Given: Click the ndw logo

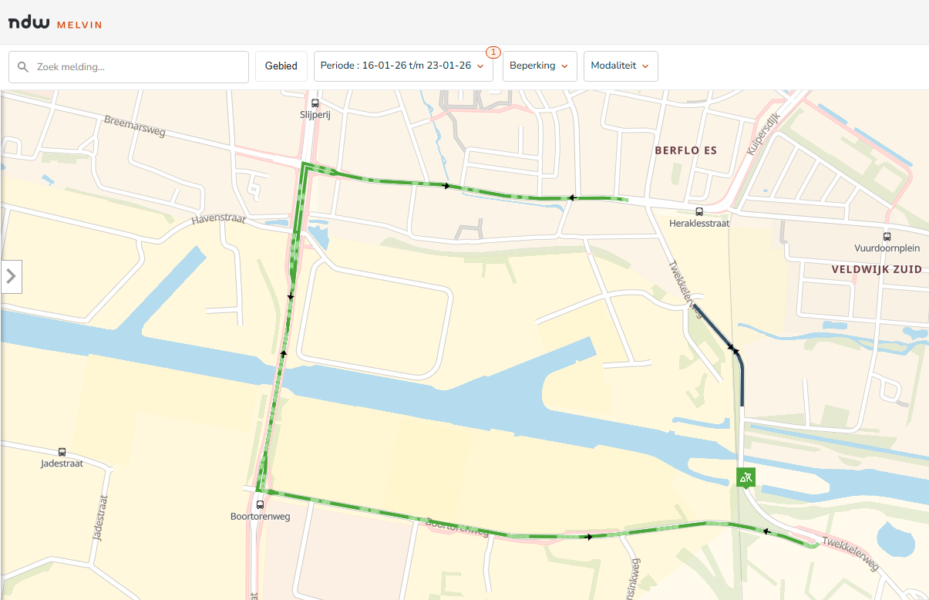Looking at the screenshot, I should pyautogui.click(x=27, y=22).
